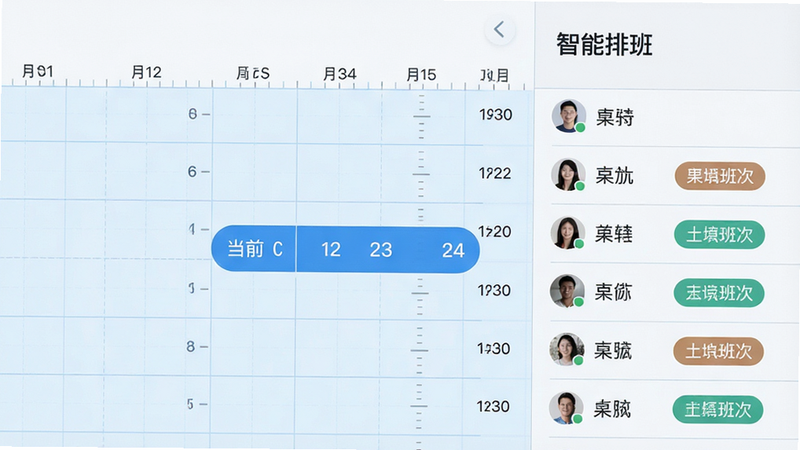Screen dimensions: 800x450
Task: Open the 智能排班 panel header
Action: point(604,44)
